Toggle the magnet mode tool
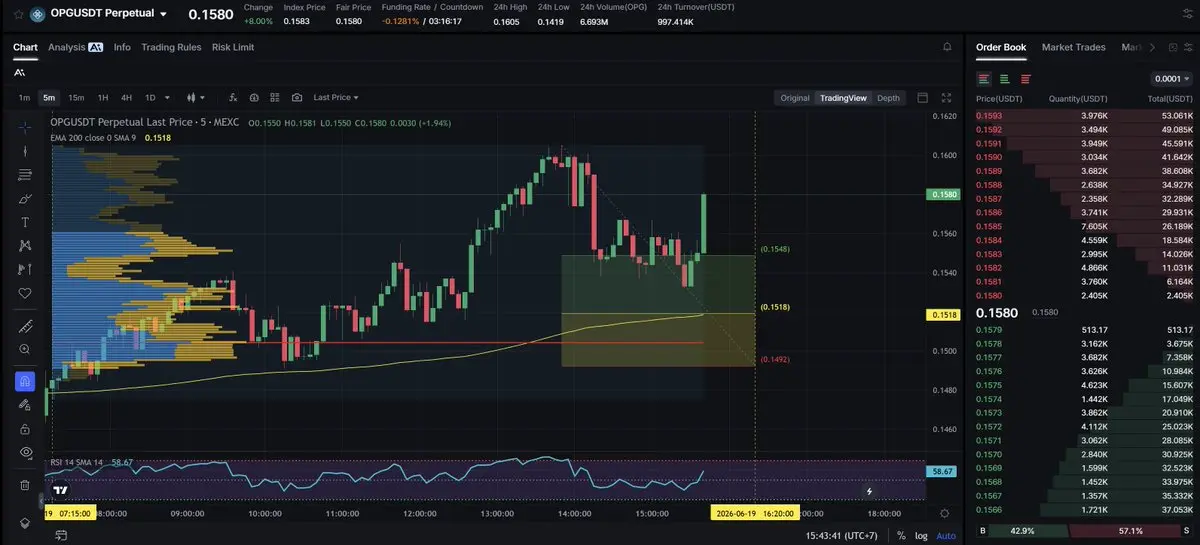The image size is (1200, 545). [25, 382]
